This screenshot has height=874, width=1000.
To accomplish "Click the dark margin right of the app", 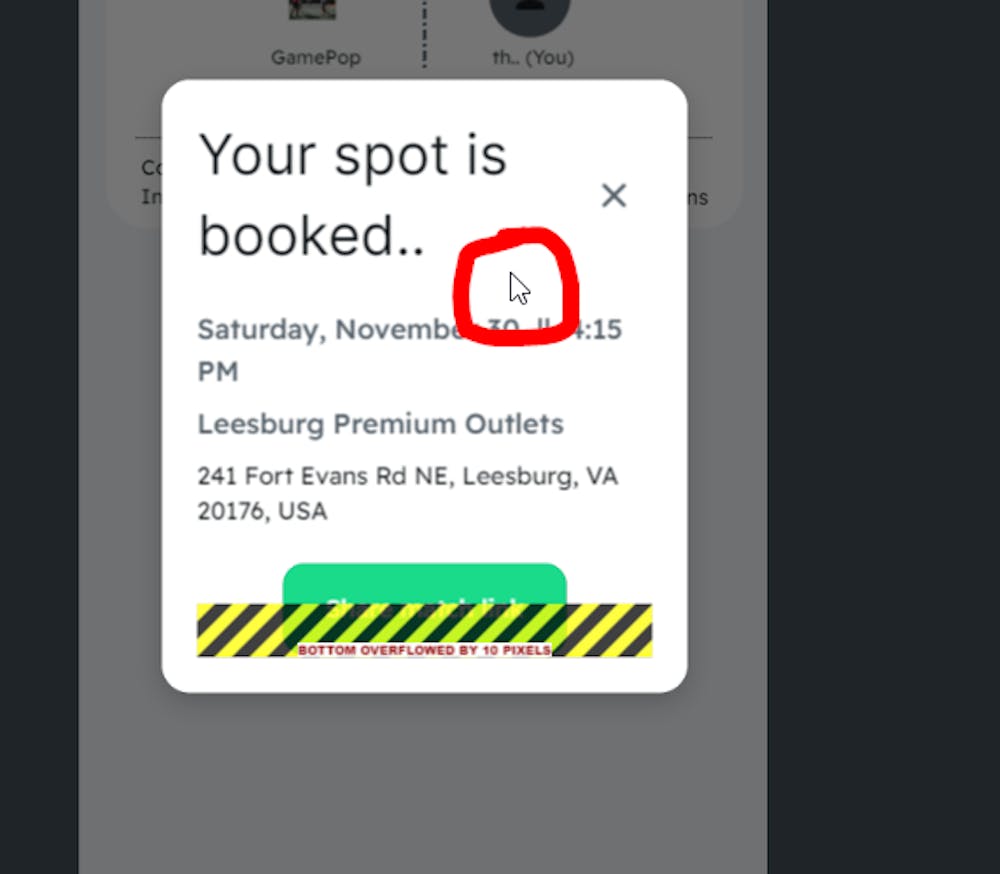I will [884, 437].
